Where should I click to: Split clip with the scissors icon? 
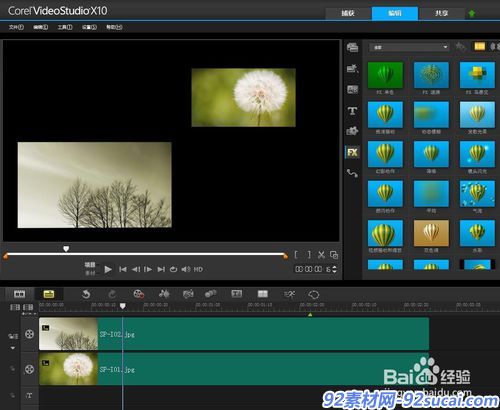pos(321,255)
